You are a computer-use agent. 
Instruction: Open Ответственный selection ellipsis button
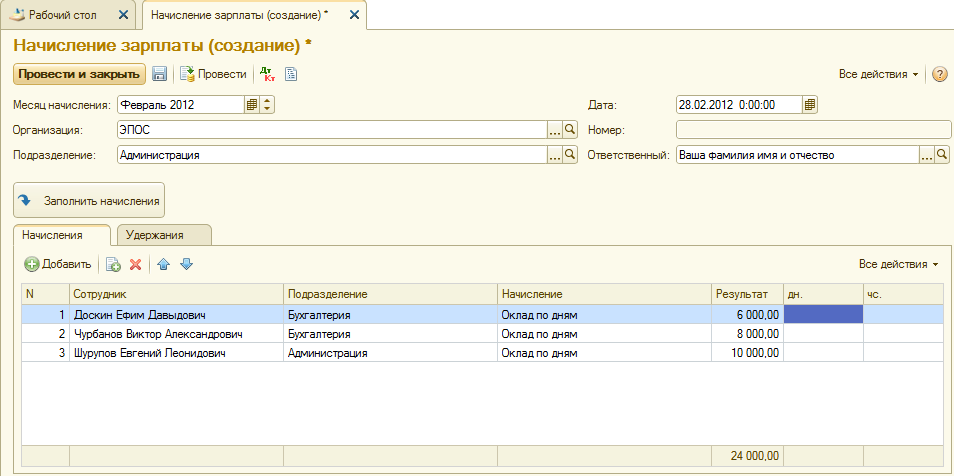click(x=927, y=155)
